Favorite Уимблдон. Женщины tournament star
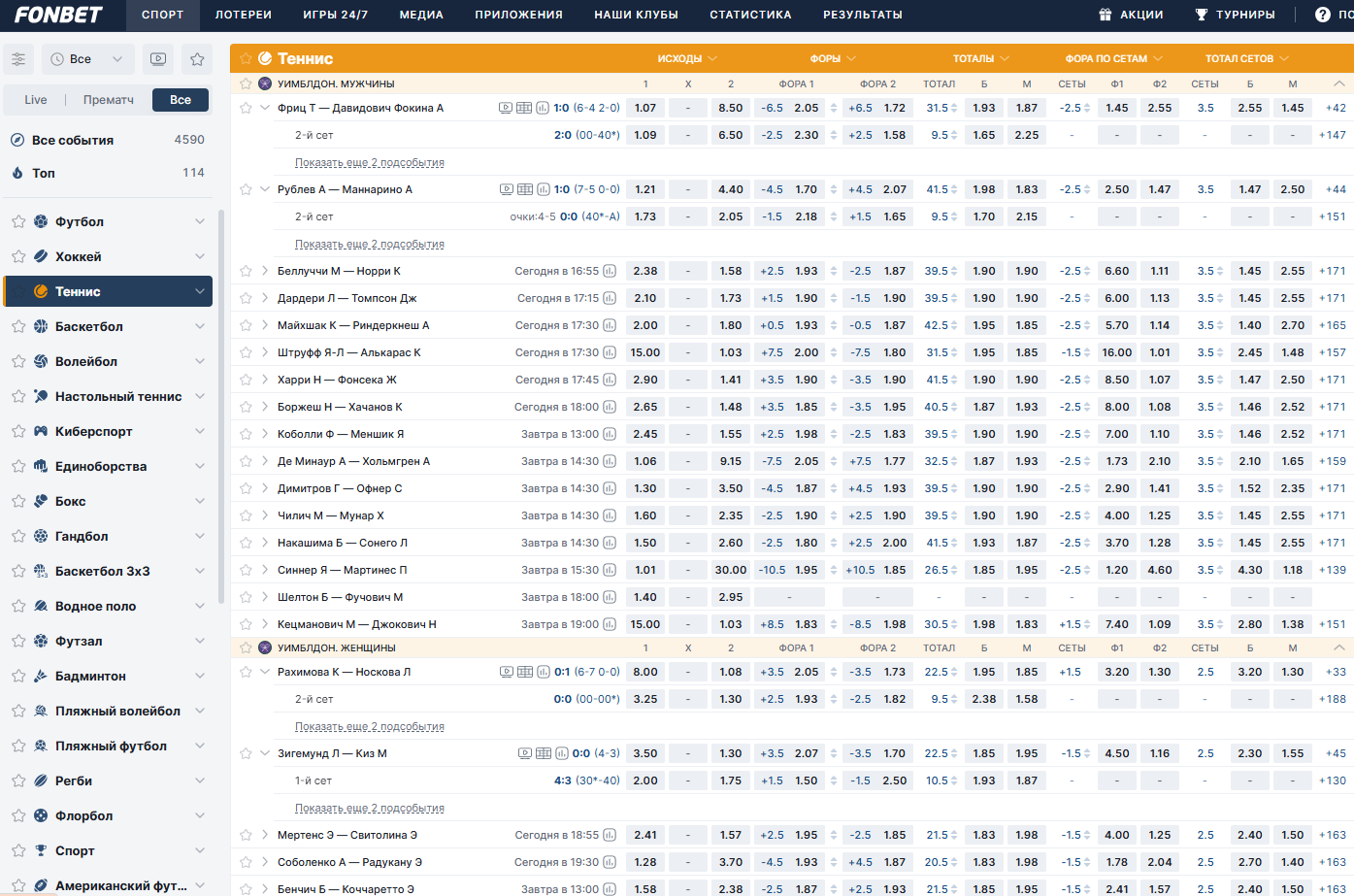Screen dimensions: 1354x896 pos(246,647)
